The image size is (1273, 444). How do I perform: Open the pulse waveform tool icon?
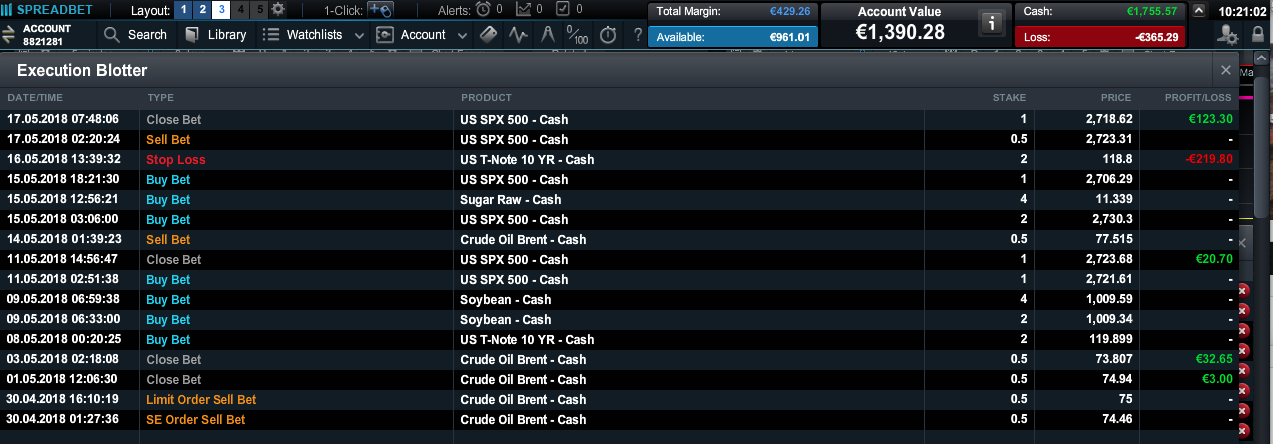coord(518,34)
